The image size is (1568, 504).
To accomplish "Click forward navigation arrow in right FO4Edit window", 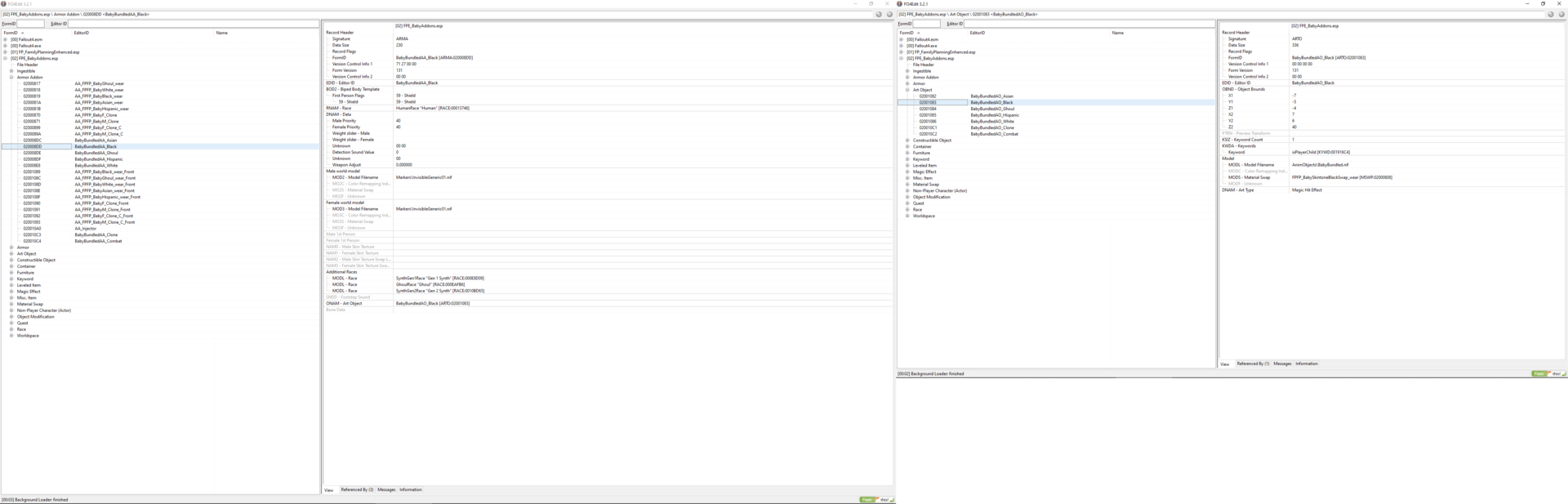I will (x=1561, y=14).
